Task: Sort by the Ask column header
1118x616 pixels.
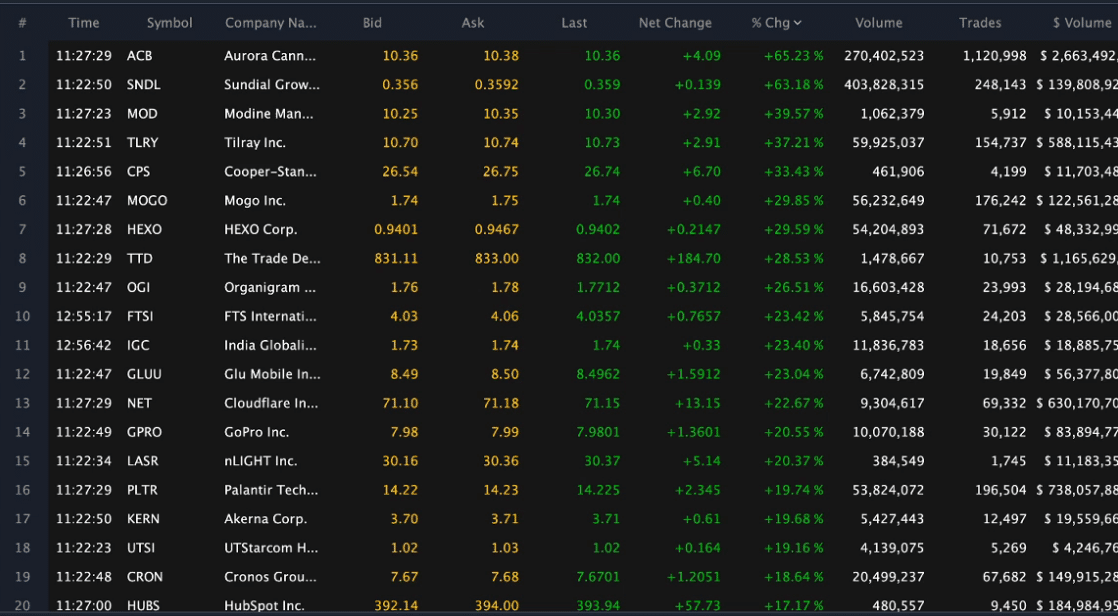Action: (x=473, y=23)
